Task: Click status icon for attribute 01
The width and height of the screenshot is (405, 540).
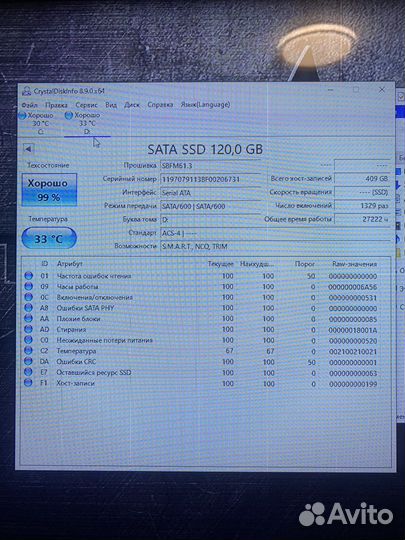Action: coord(29,276)
